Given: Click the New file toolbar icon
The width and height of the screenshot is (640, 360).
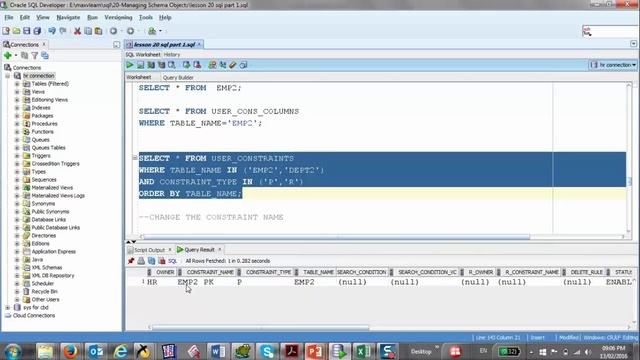Looking at the screenshot, I should click(6, 31).
